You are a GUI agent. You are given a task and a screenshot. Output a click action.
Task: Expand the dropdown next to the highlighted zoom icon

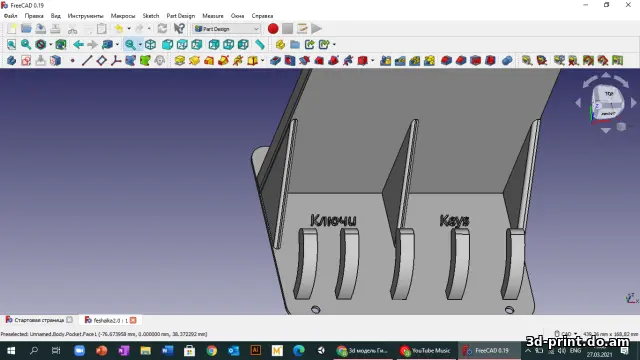coord(140,44)
